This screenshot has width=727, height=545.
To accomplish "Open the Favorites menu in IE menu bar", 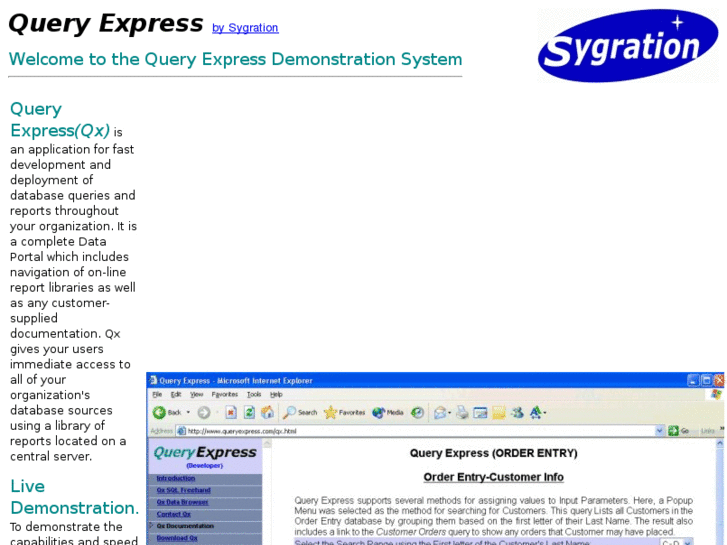I will [x=224, y=394].
